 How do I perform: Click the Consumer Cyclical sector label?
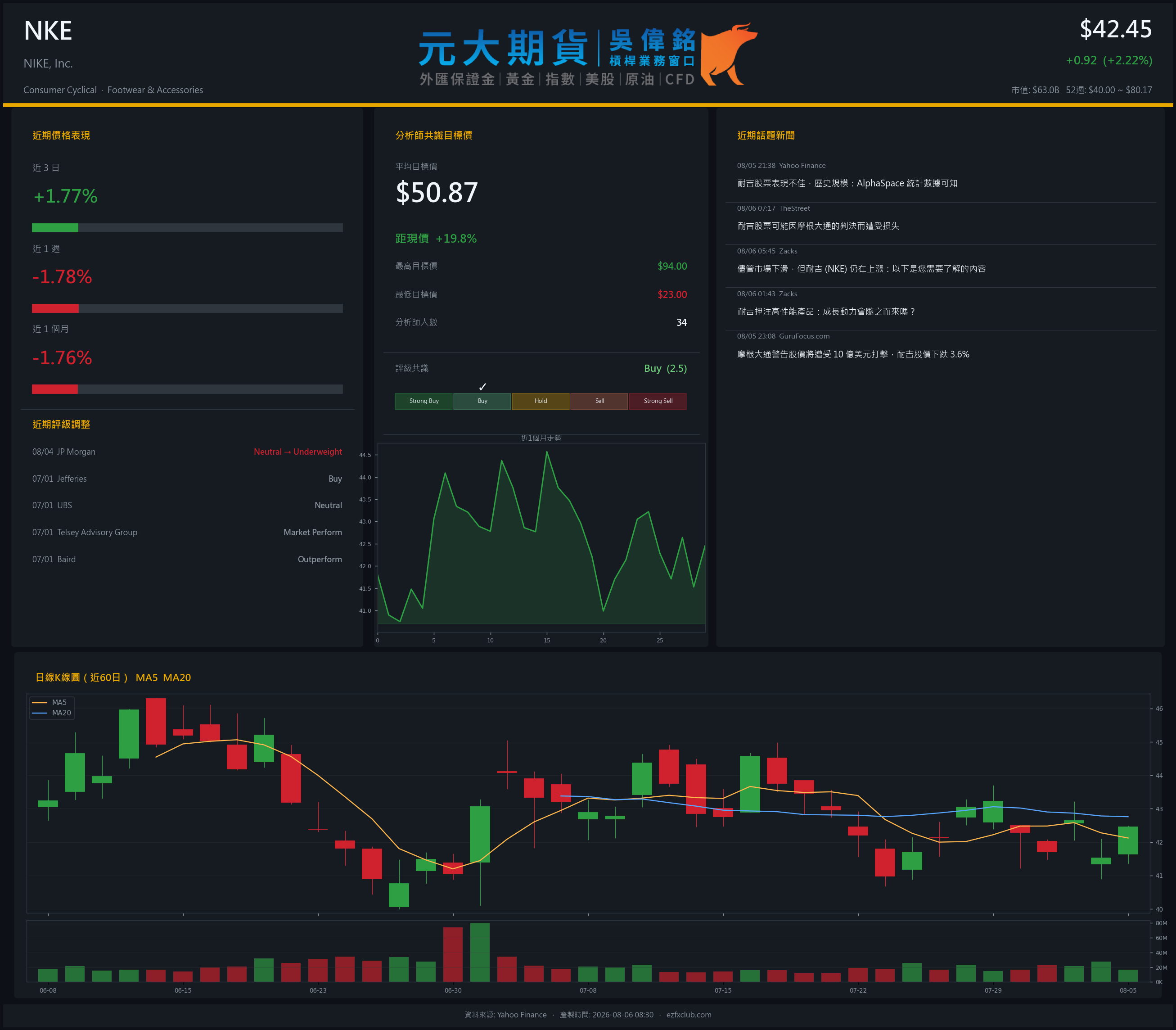60,90
